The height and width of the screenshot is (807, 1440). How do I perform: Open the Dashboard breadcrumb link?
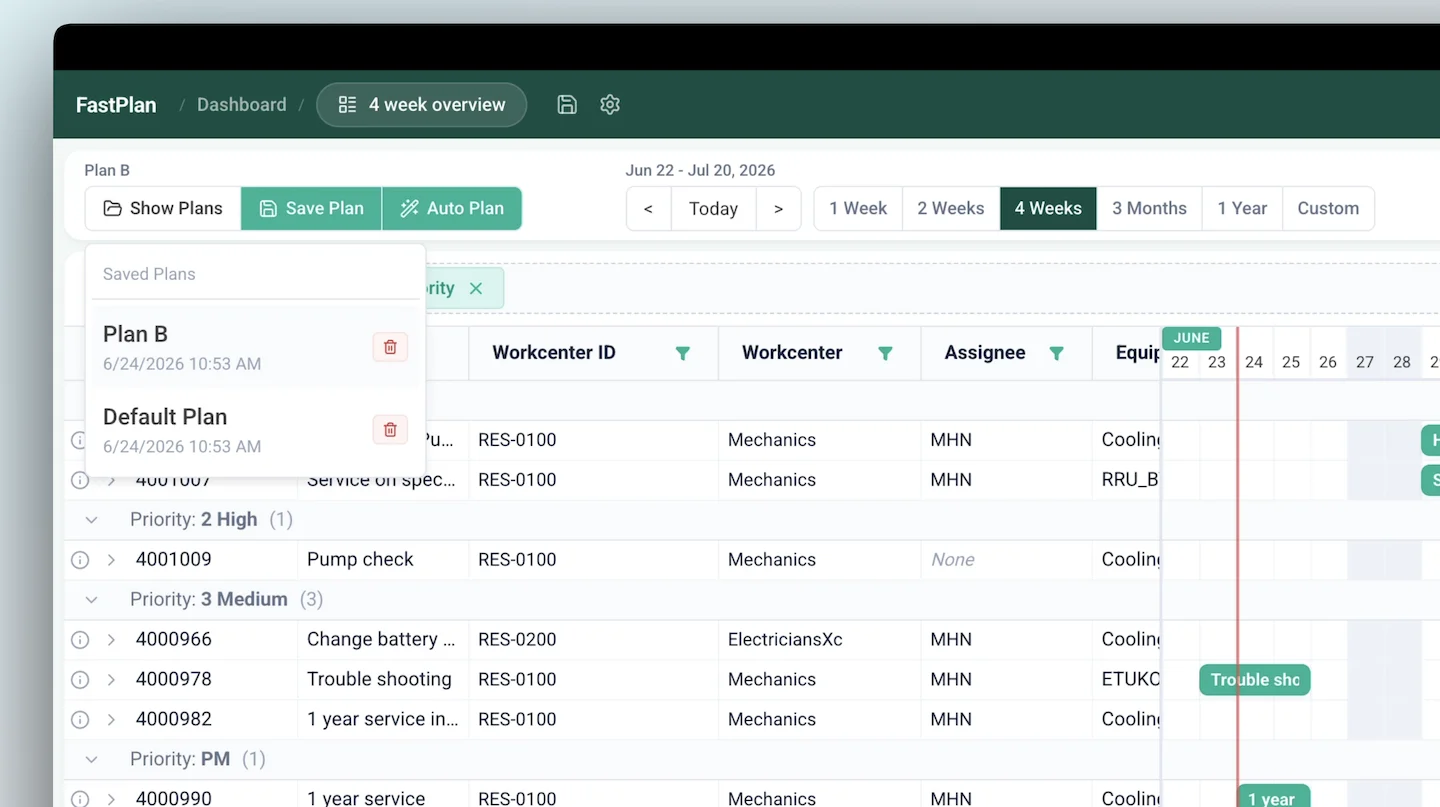(241, 104)
